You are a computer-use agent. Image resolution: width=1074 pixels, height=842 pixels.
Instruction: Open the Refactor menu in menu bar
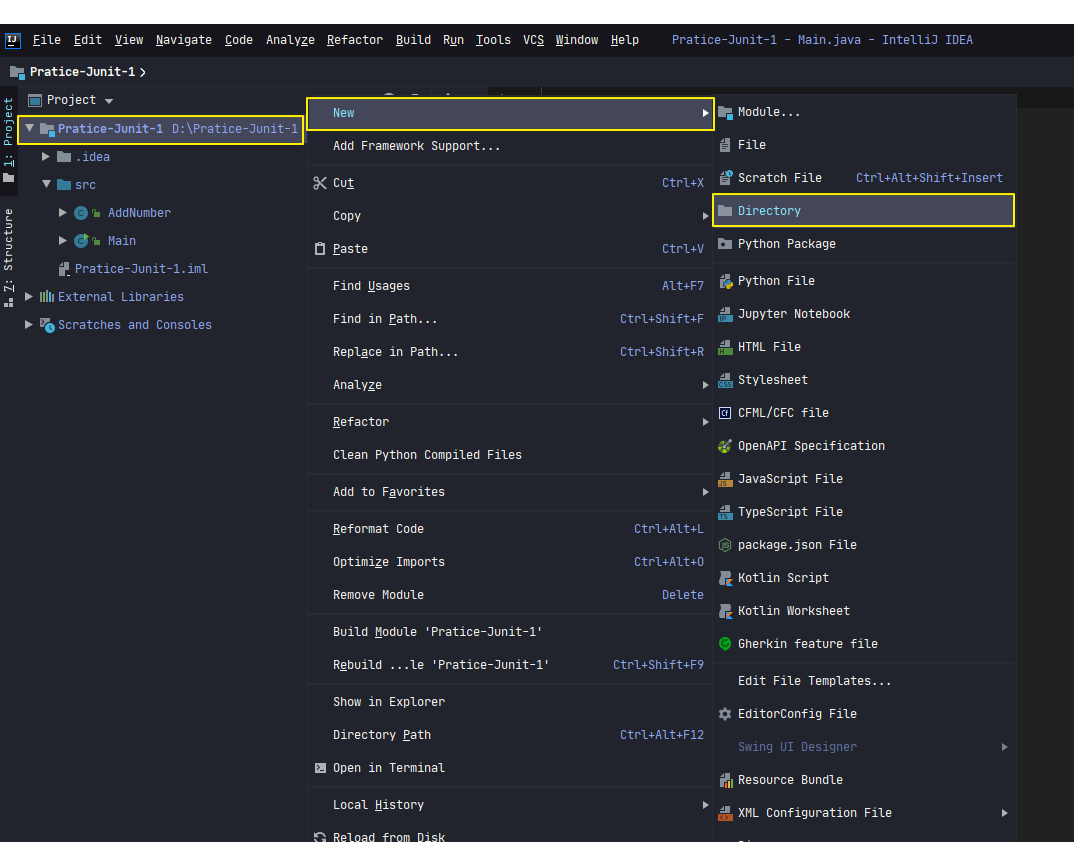point(355,40)
